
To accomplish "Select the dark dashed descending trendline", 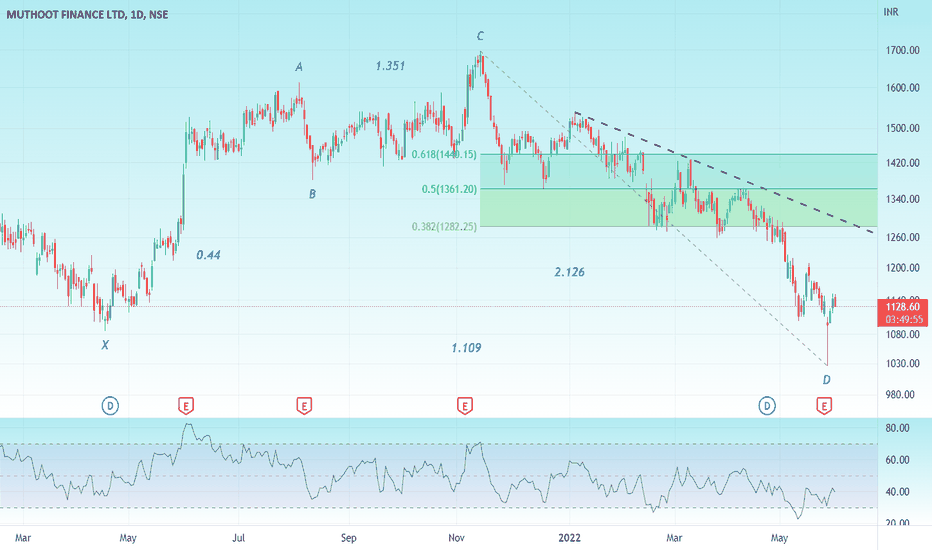I will (724, 173).
